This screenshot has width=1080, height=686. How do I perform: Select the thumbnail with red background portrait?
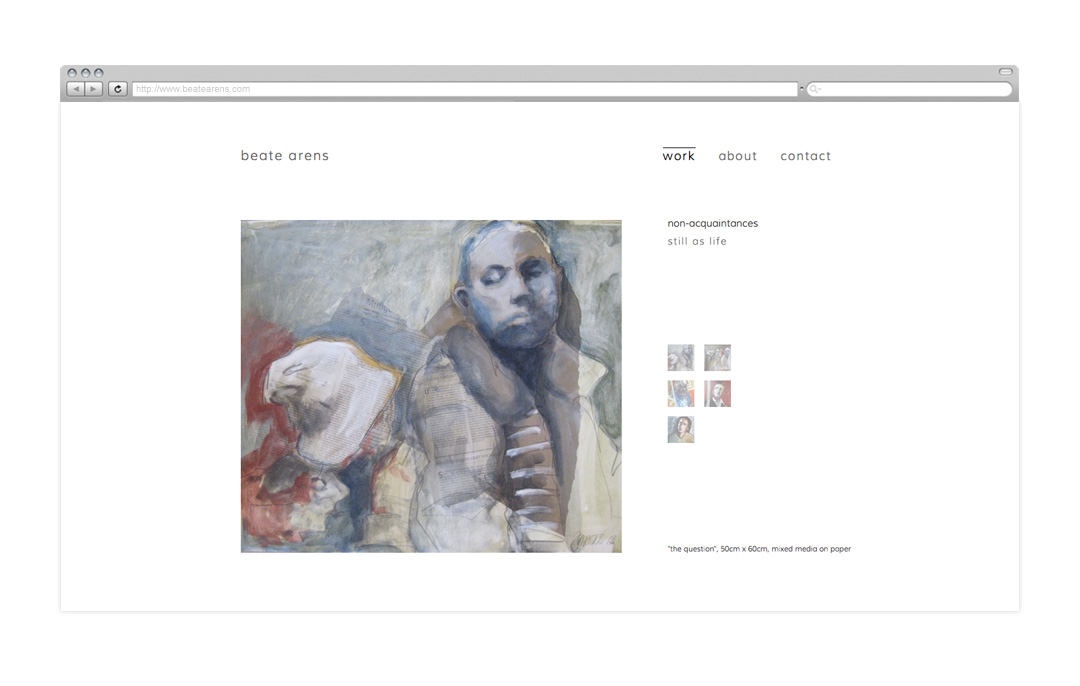click(x=717, y=393)
